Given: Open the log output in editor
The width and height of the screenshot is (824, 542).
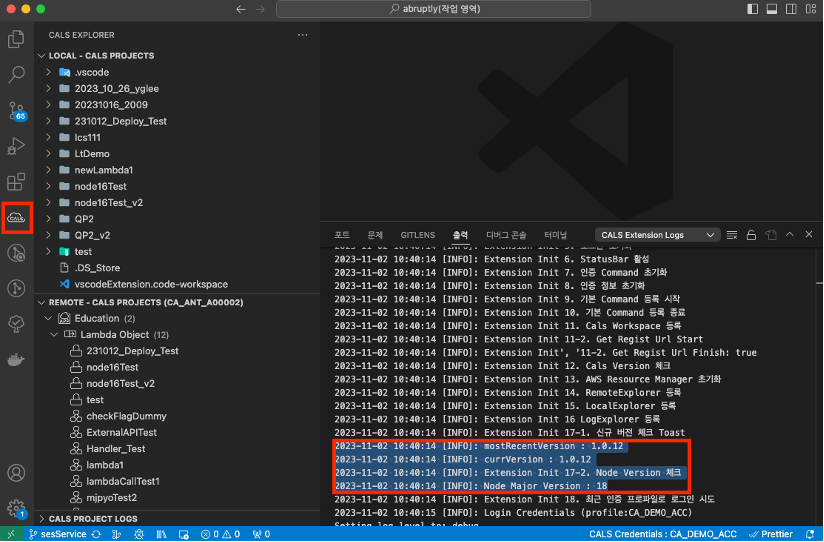Looking at the screenshot, I should click(770, 235).
